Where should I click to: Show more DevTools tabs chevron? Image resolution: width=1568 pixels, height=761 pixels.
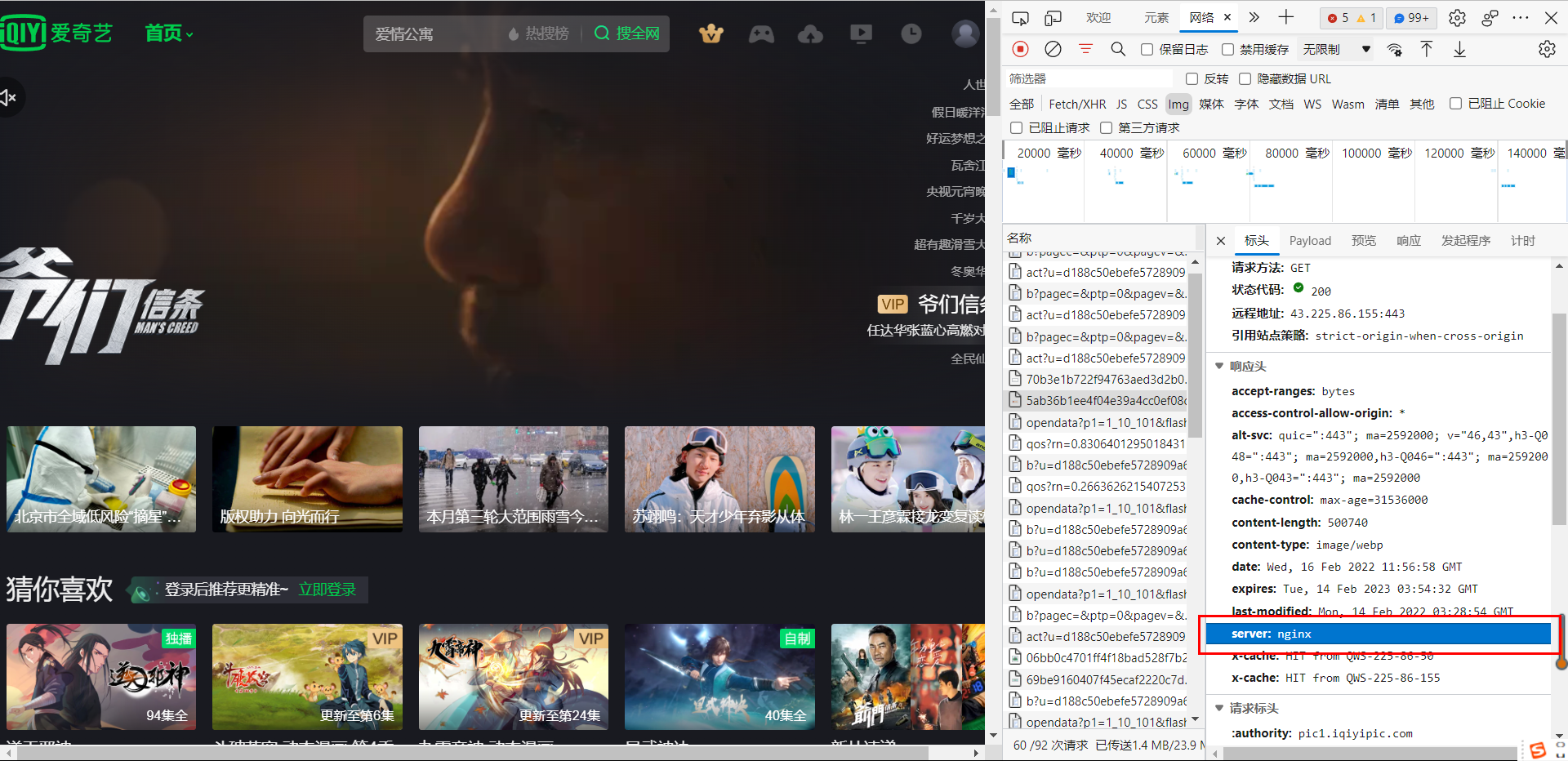click(1254, 17)
